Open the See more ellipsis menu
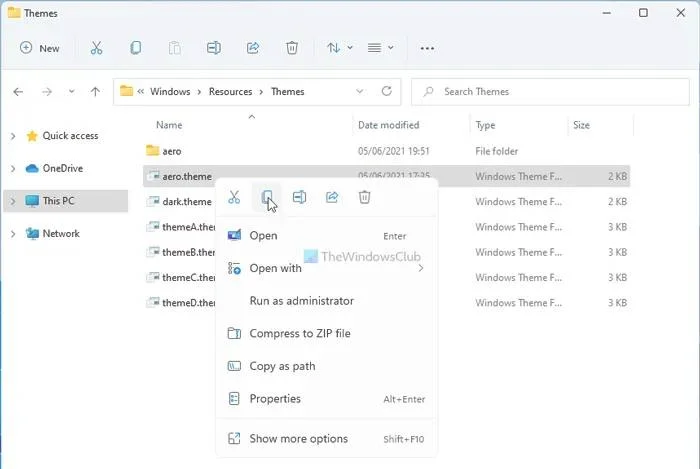Image resolution: width=700 pixels, height=469 pixels. click(x=427, y=48)
